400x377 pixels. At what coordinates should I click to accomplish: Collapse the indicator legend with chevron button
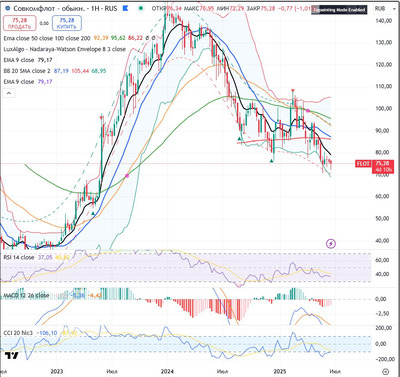click(x=9, y=93)
